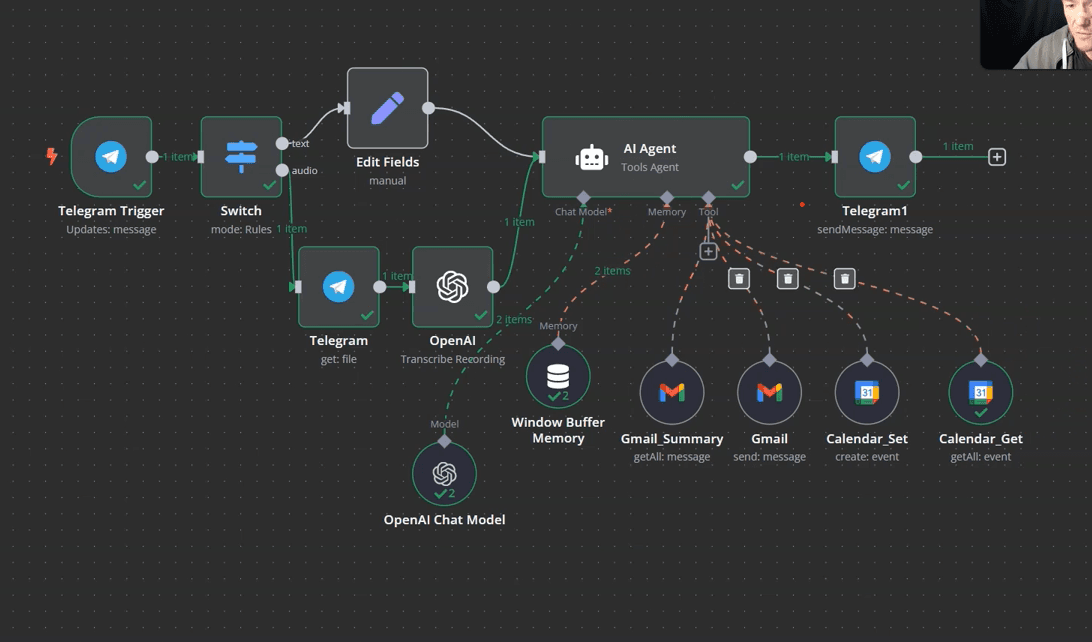The height and width of the screenshot is (642, 1092).
Task: Click the Calendar_Get top diamond connector
Action: point(981,360)
